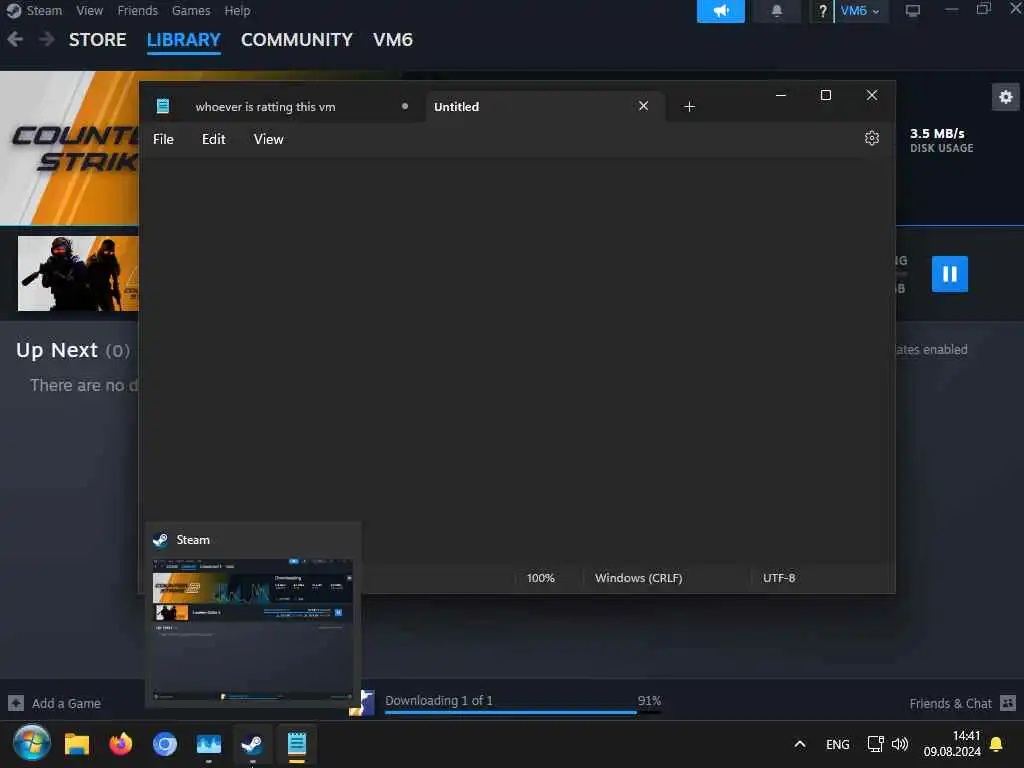The height and width of the screenshot is (768, 1024).
Task: Open the VM6 profile tab
Action: tap(392, 40)
